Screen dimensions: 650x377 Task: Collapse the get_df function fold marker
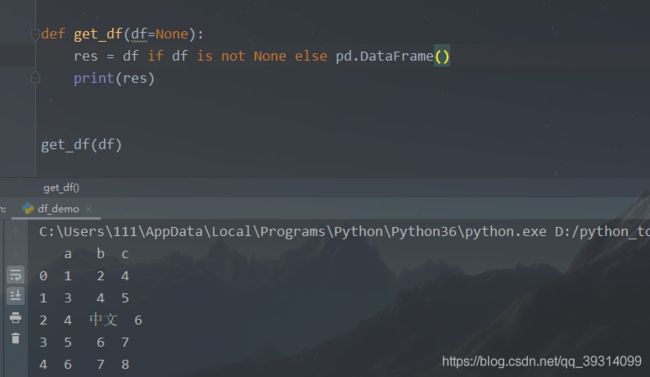[35, 34]
